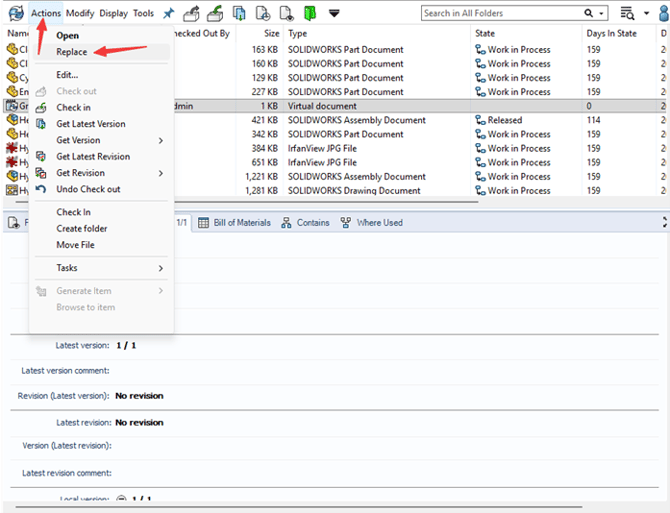This screenshot has width=670, height=513.
Task: Click the Bill of Materials table icon
Action: click(203, 223)
